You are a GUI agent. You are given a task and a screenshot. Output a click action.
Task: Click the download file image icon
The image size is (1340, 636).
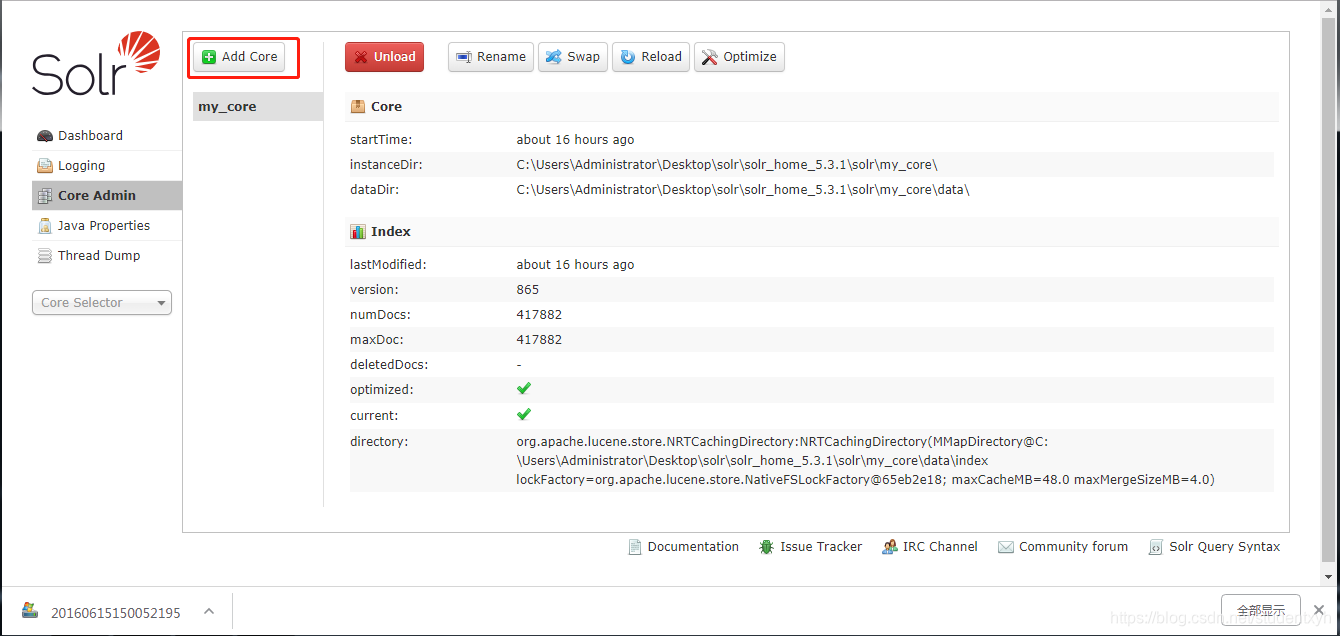(x=31, y=611)
